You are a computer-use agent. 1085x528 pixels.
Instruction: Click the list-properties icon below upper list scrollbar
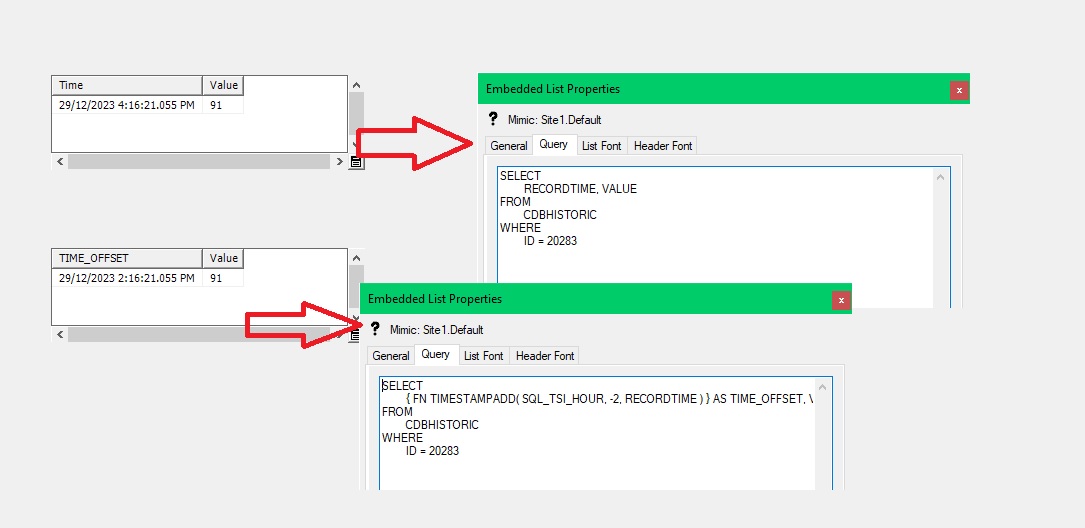(x=356, y=163)
